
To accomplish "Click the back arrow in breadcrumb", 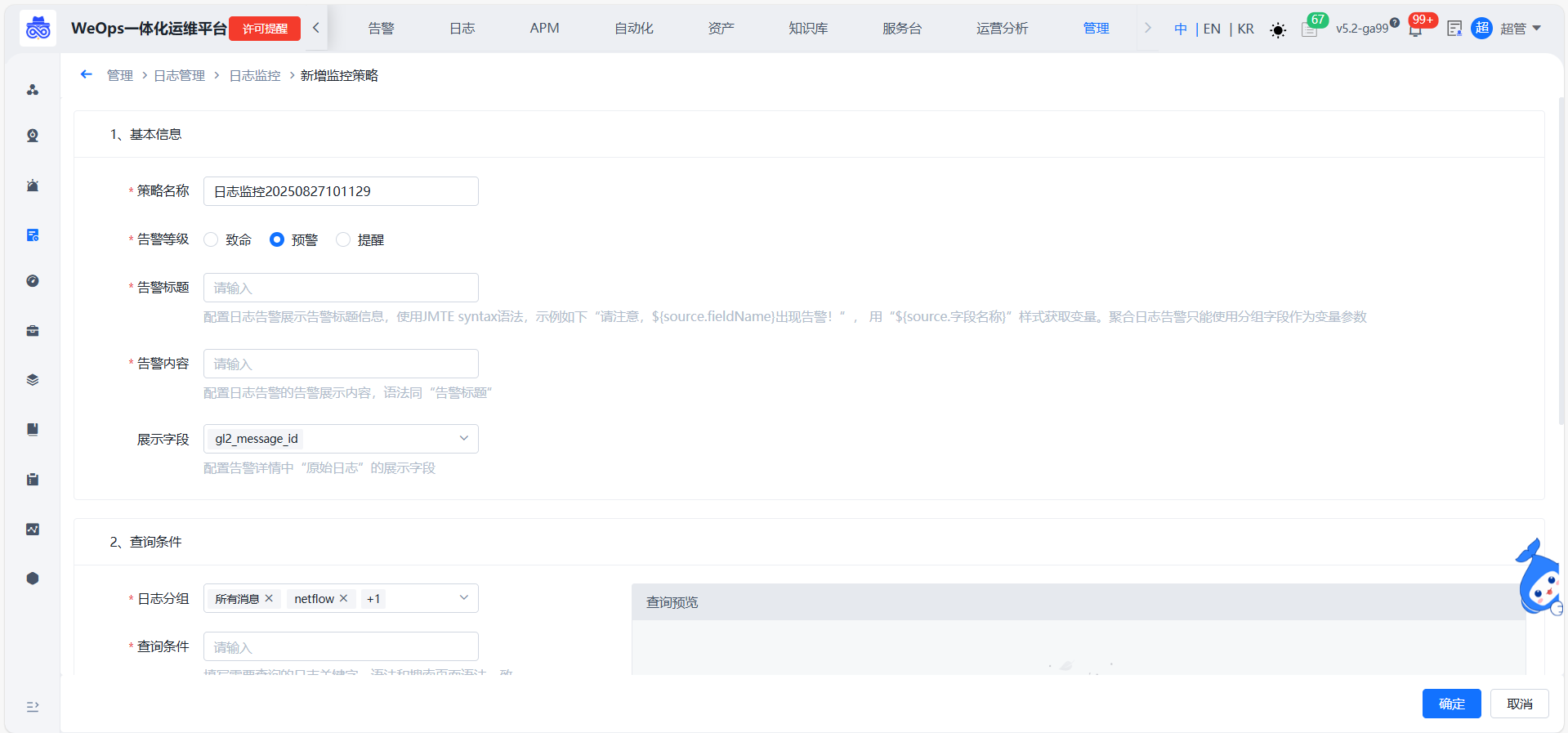I will tap(87, 74).
